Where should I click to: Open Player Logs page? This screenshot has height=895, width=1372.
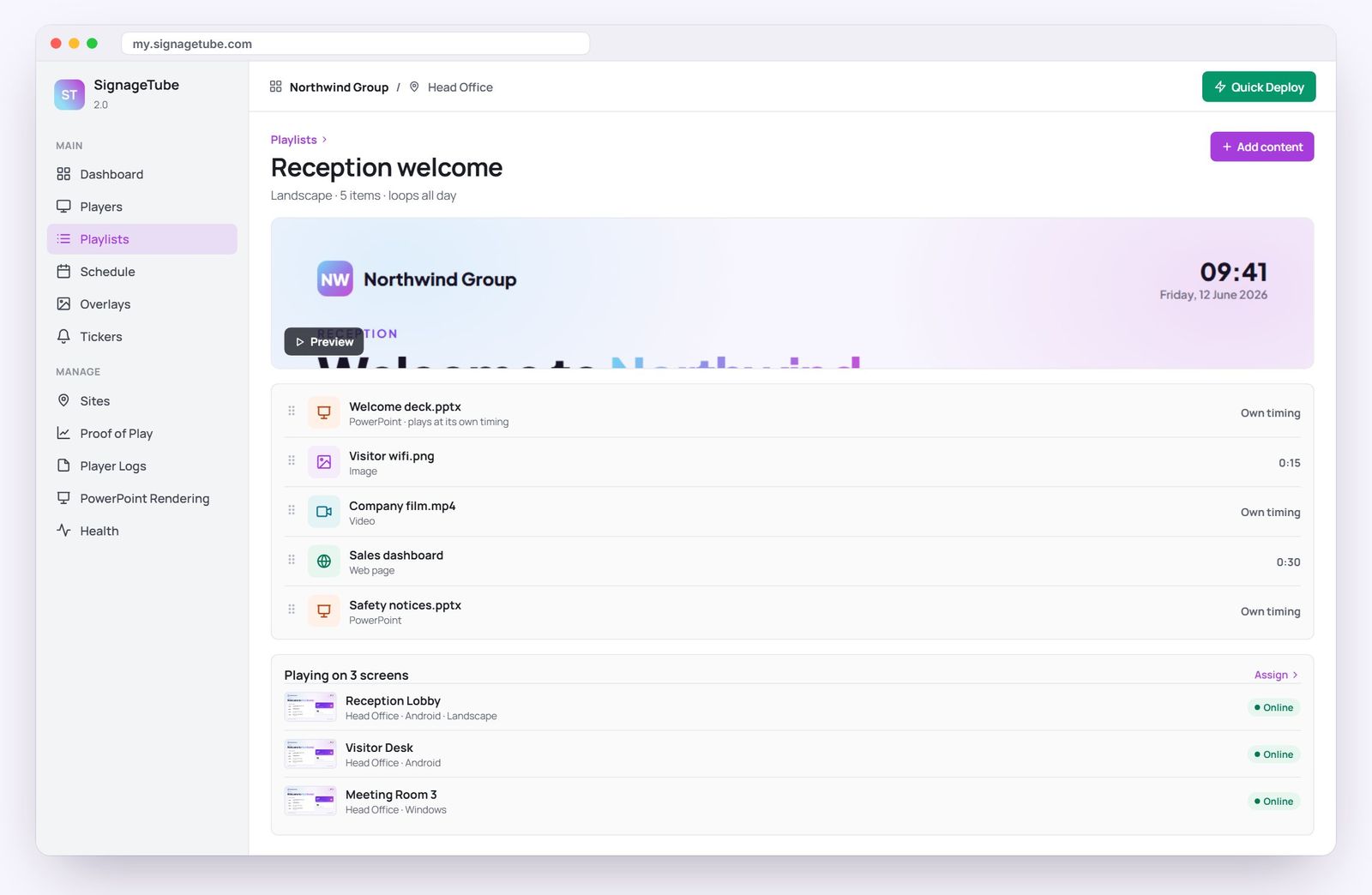142,466
